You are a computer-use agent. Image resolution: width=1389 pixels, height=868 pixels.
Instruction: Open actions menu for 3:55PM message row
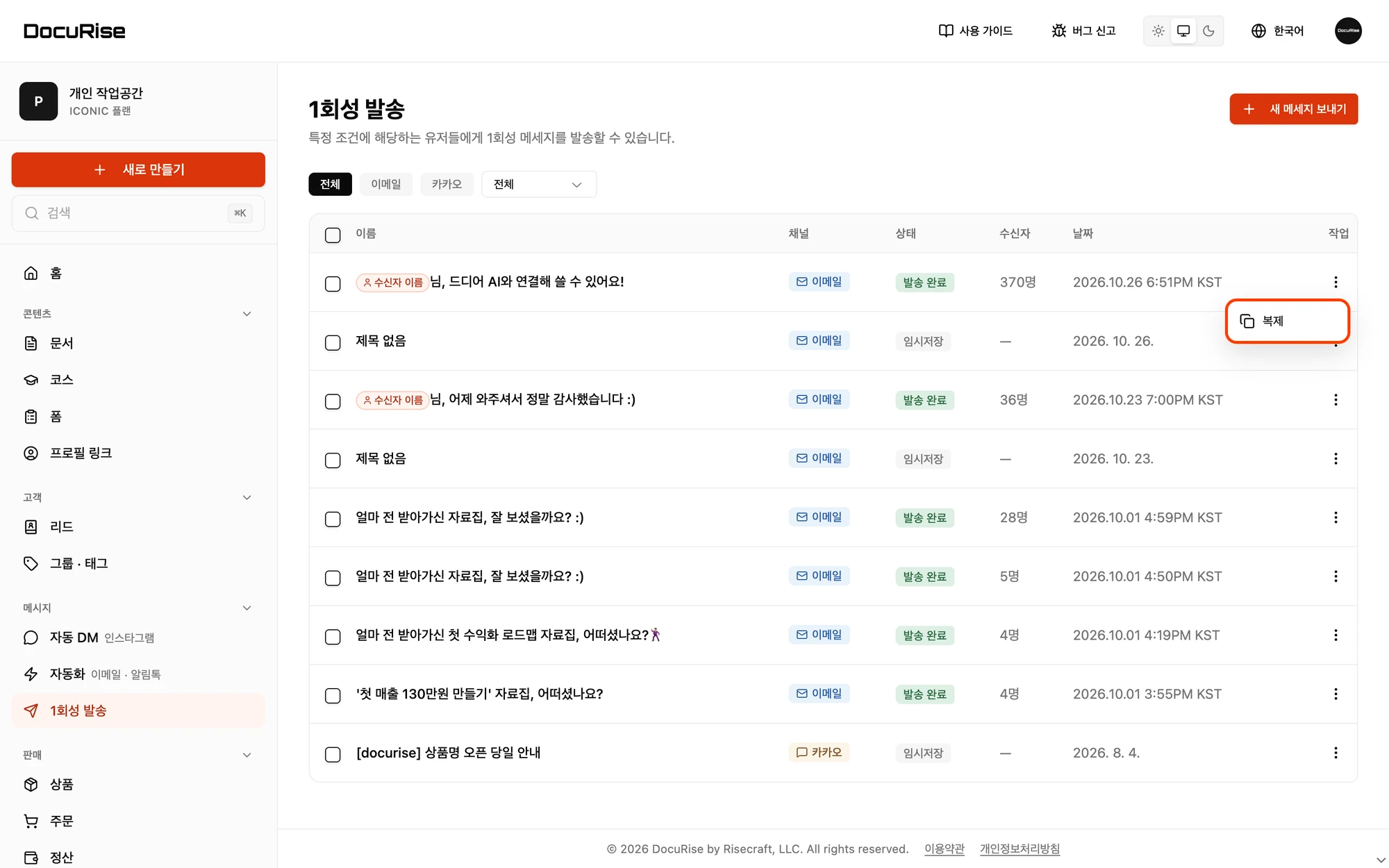tap(1336, 694)
